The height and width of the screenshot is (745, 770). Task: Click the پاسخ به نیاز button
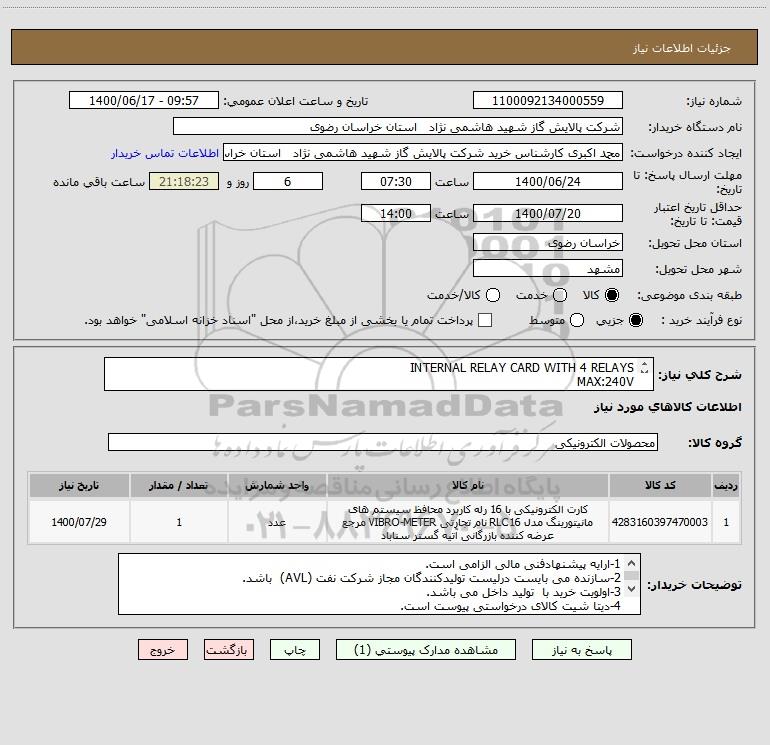581,650
